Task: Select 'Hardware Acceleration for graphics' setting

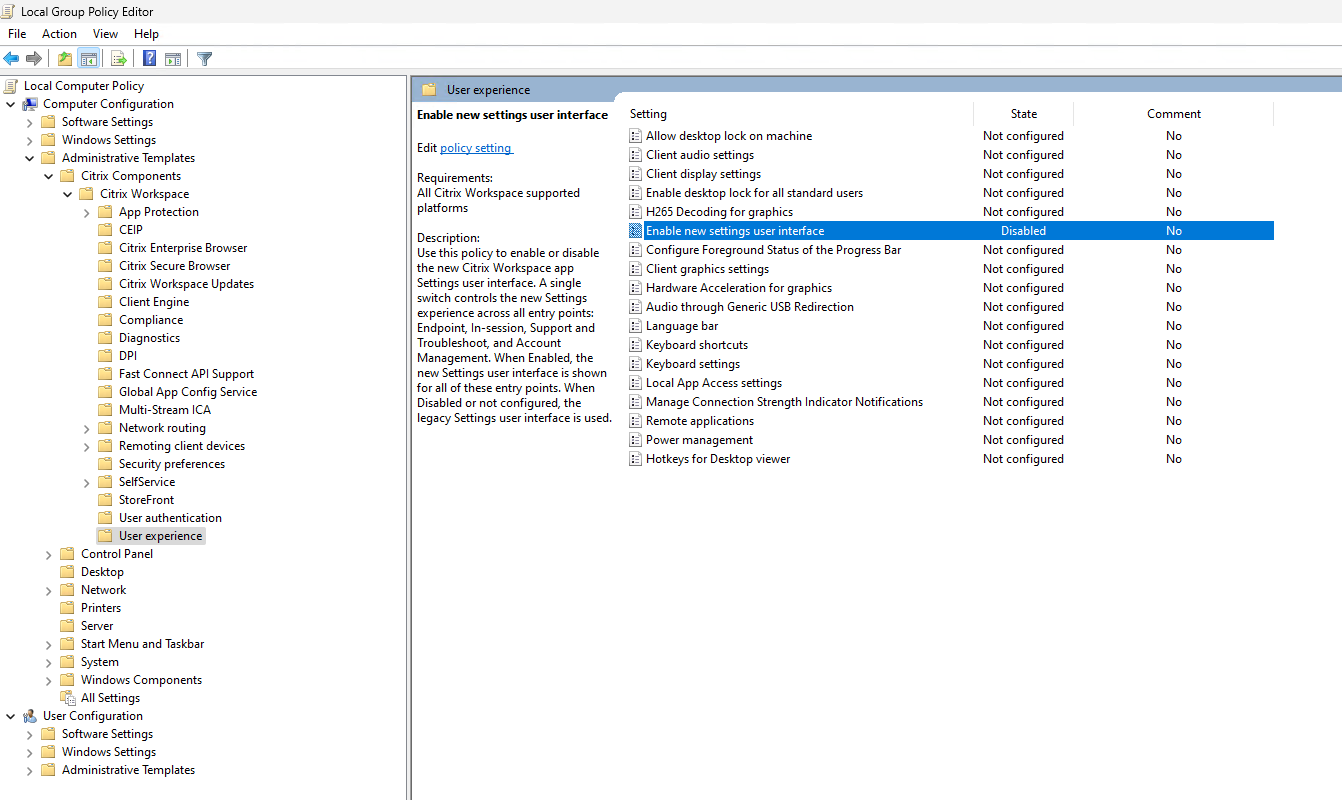Action: 738,288
